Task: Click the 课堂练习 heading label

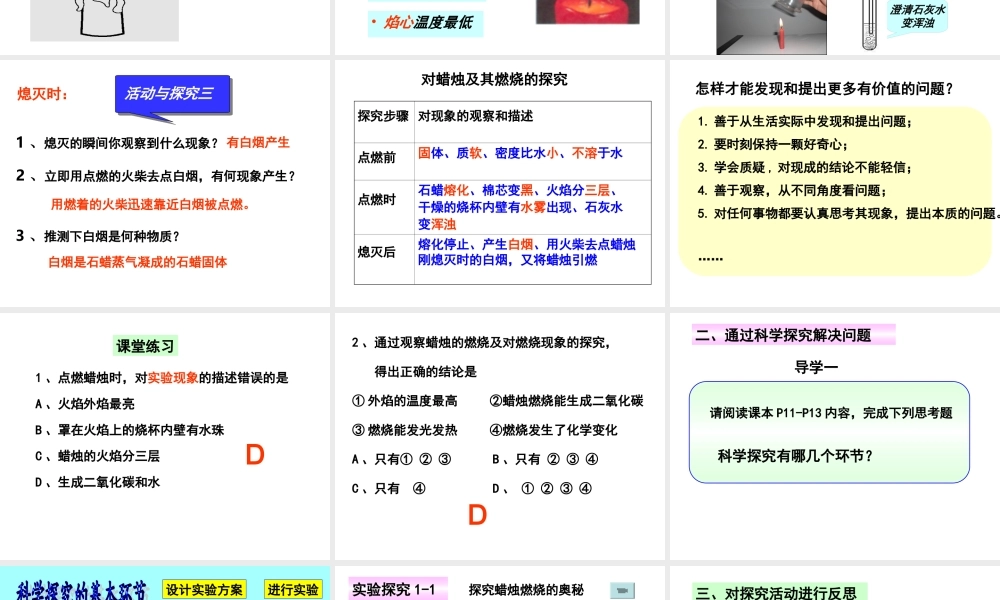Action: (146, 347)
